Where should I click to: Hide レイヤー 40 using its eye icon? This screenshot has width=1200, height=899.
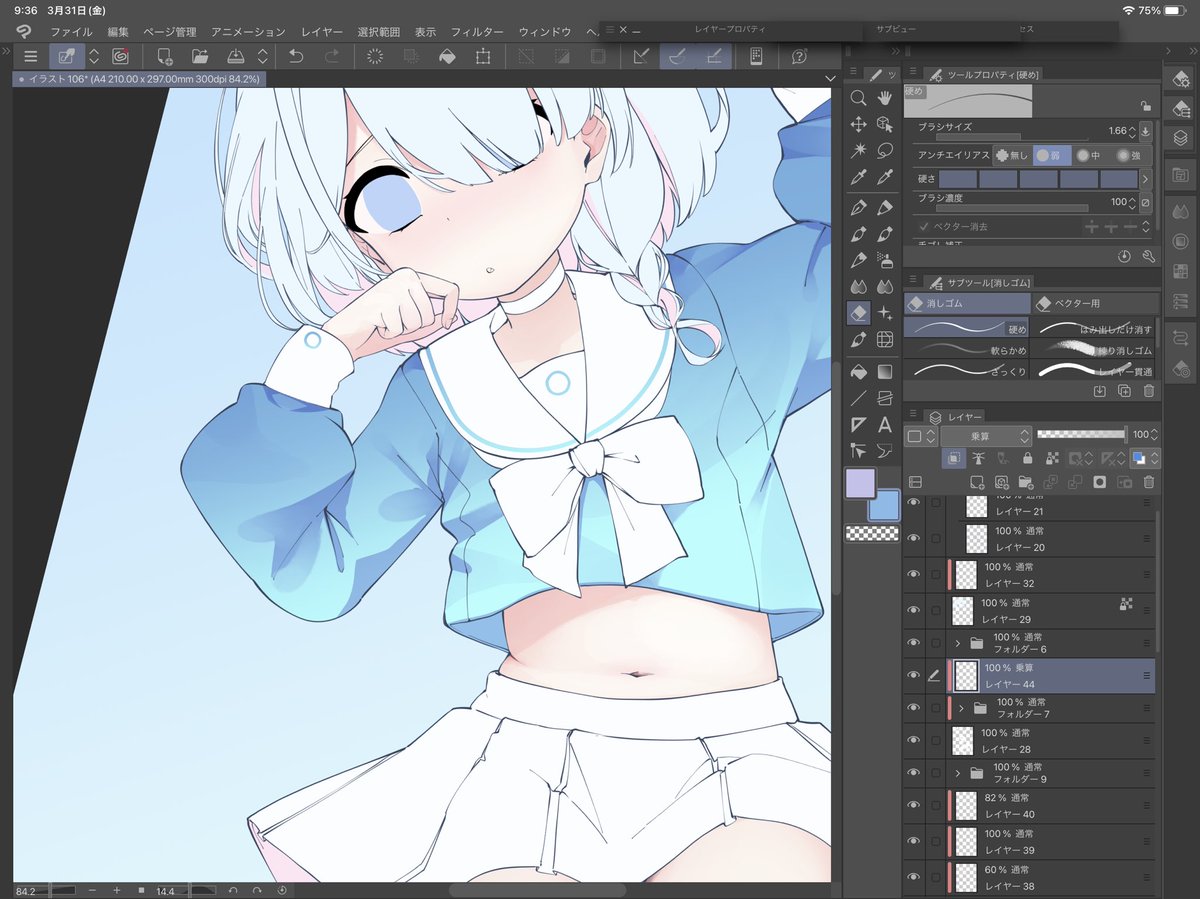pos(913,805)
